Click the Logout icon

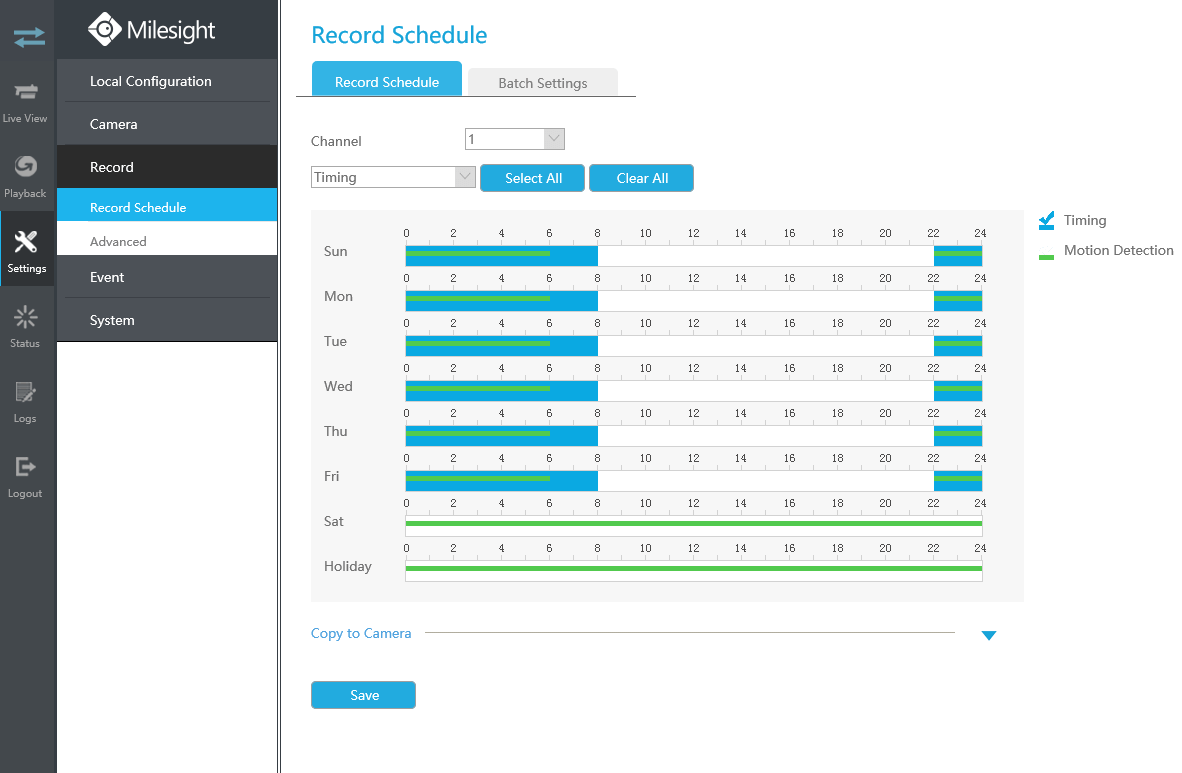(x=26, y=467)
